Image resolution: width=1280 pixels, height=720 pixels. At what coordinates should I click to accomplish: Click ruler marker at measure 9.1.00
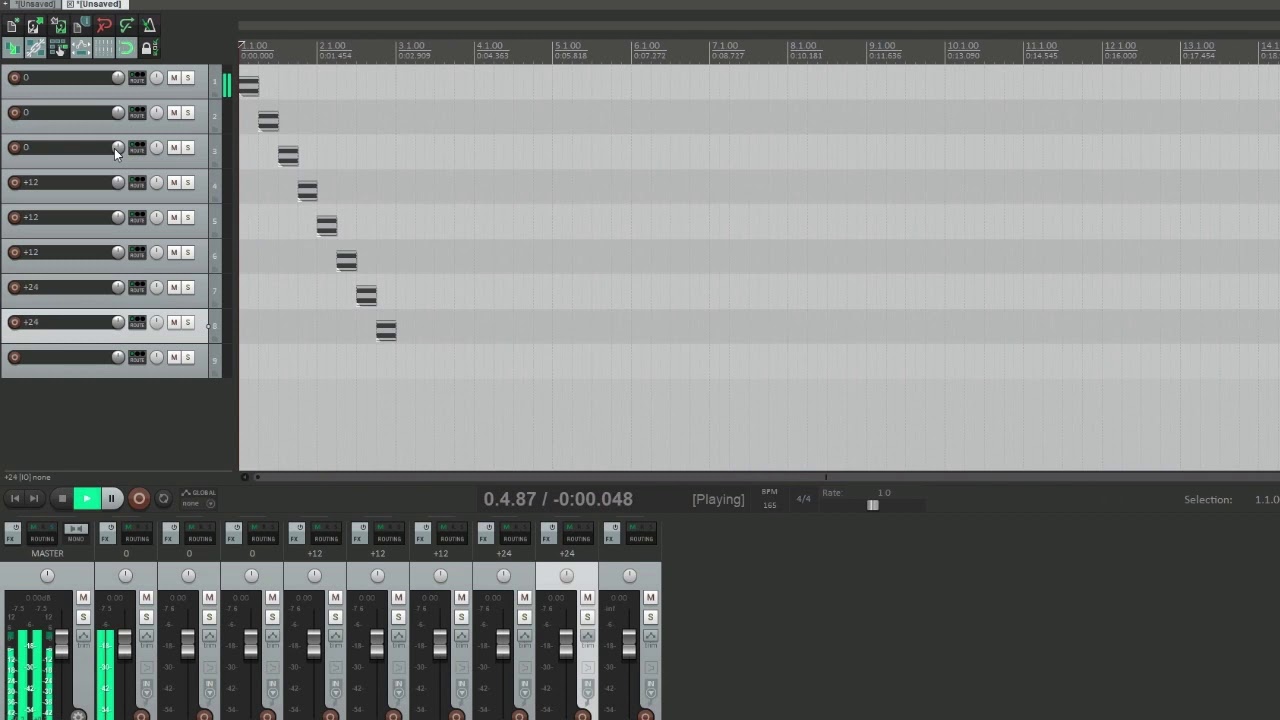coord(882,46)
